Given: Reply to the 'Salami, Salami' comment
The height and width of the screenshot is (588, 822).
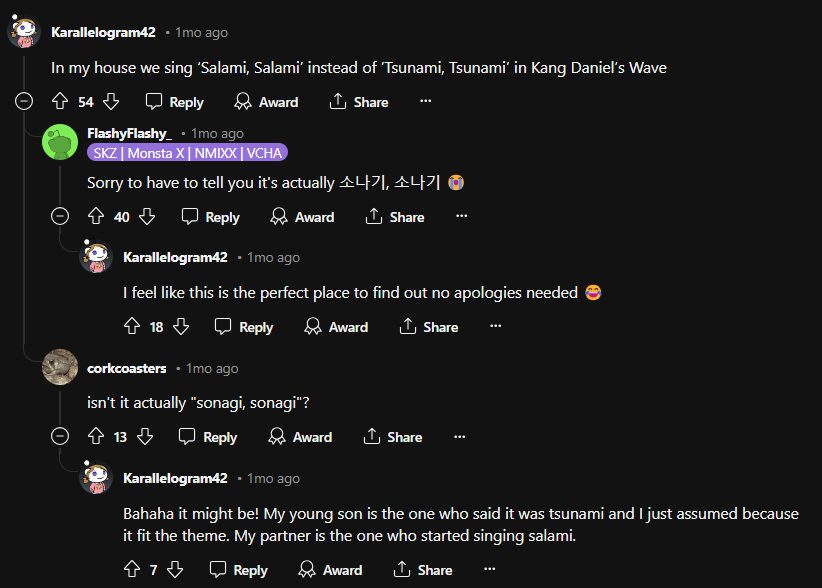Looking at the screenshot, I should coord(174,101).
